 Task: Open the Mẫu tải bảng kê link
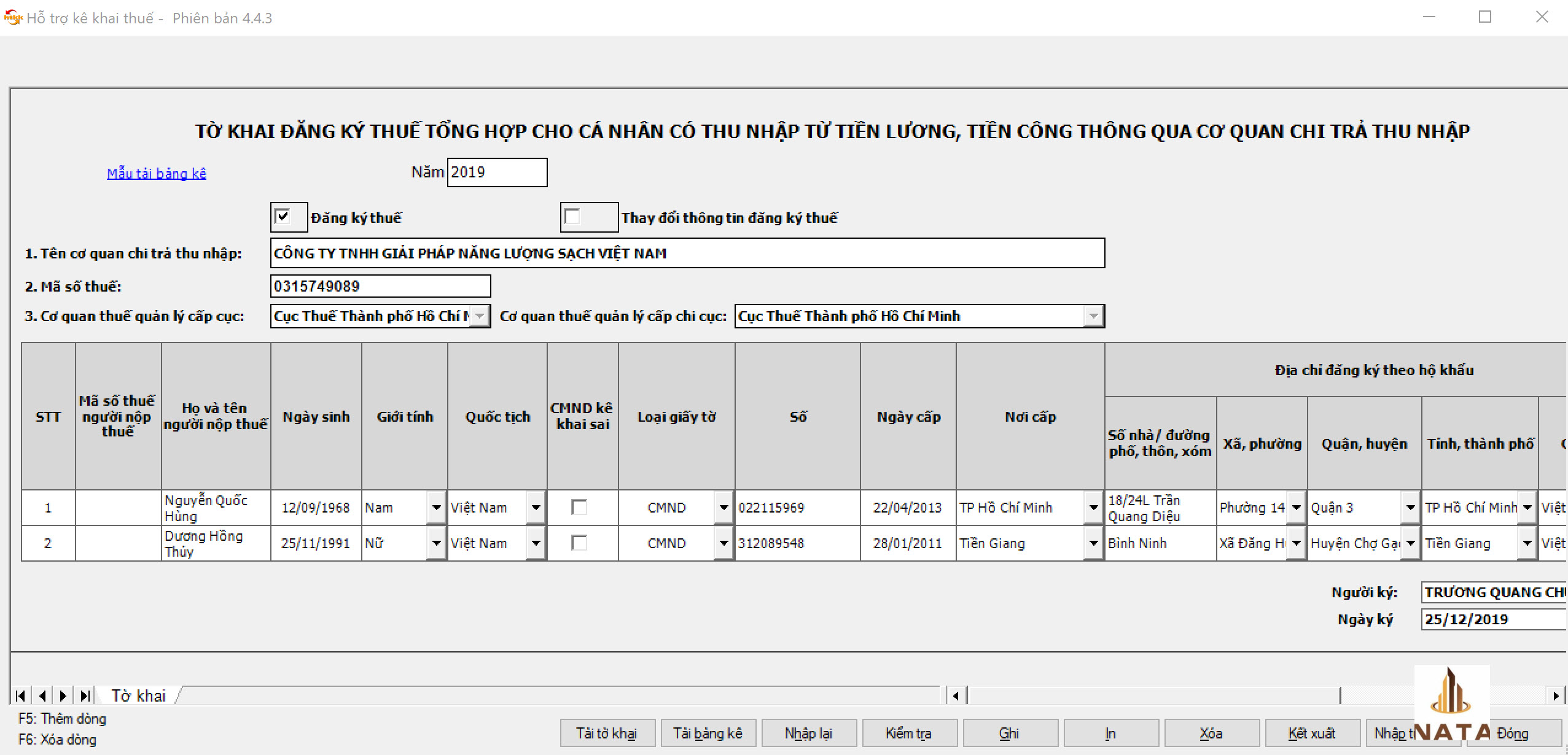click(x=157, y=174)
